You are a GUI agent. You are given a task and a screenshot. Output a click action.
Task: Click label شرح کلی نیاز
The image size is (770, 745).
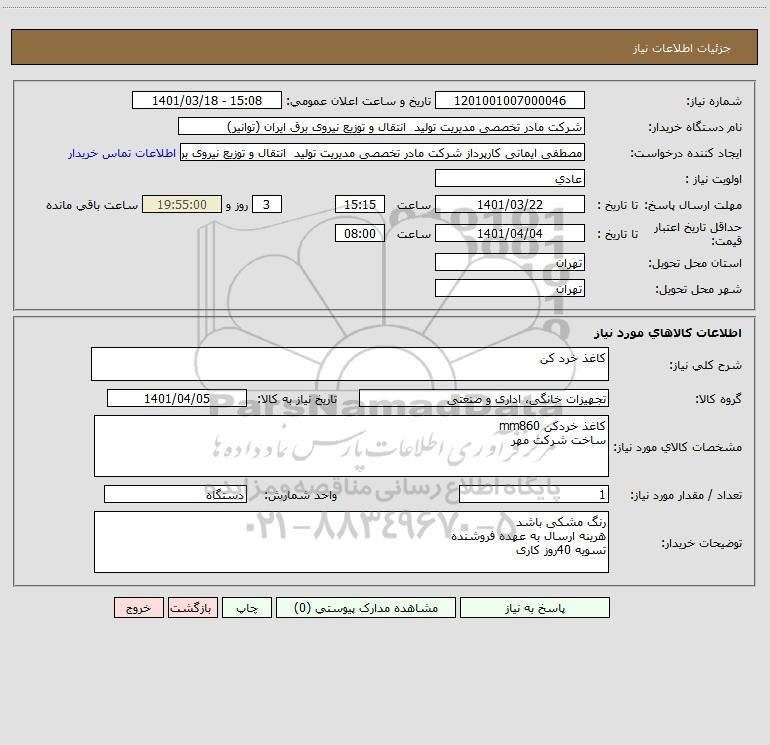(706, 365)
